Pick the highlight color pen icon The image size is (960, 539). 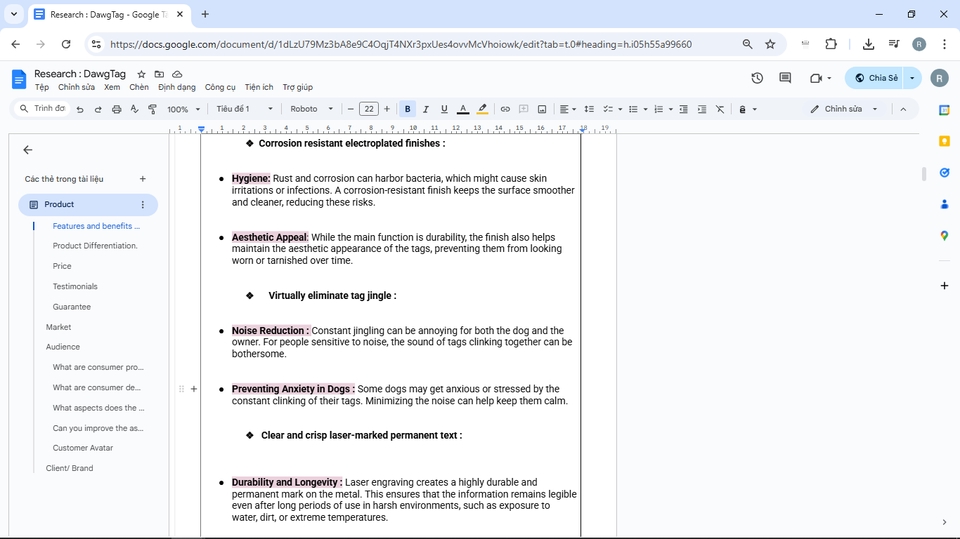(482, 109)
